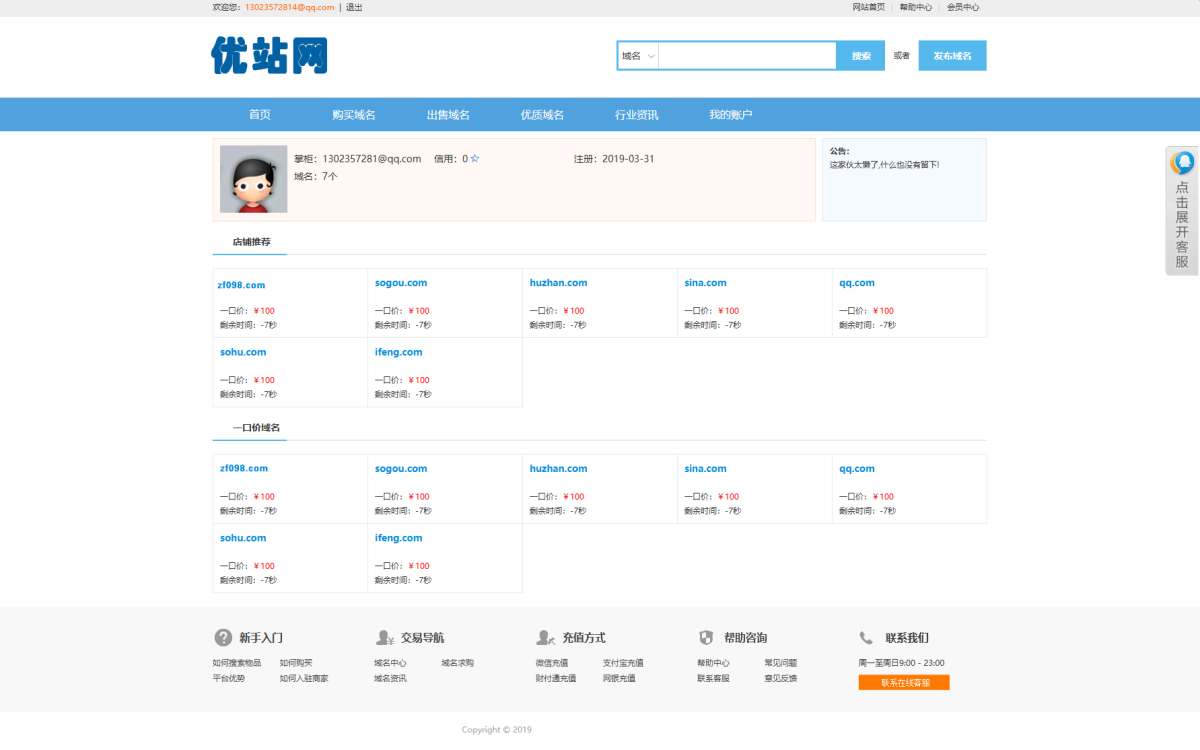The height and width of the screenshot is (750, 1200).
Task: Open 微信充值 footer link
Action: (x=552, y=663)
